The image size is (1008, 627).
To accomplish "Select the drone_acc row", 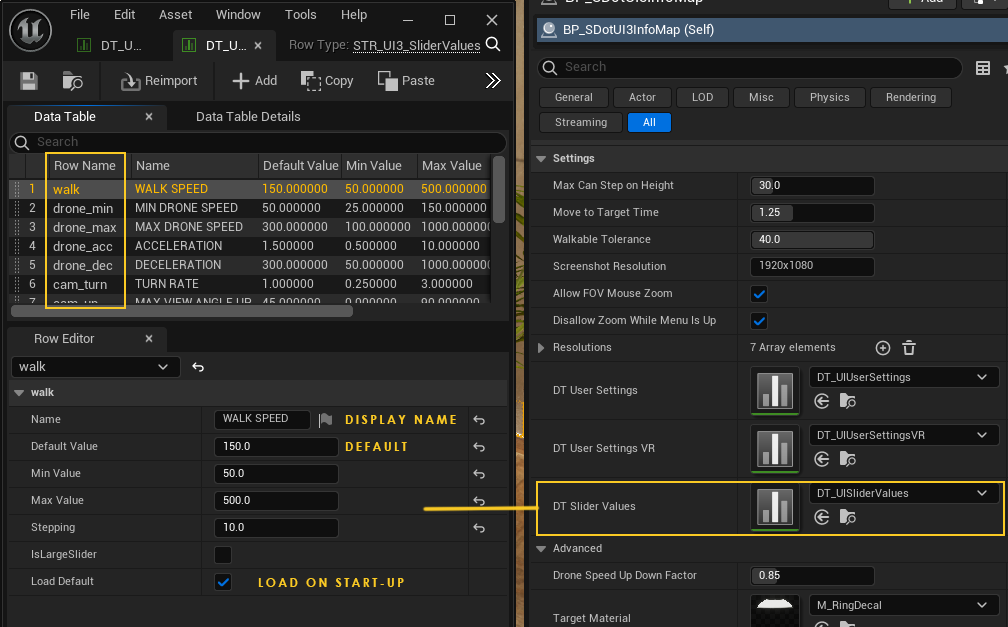I will coord(249,246).
